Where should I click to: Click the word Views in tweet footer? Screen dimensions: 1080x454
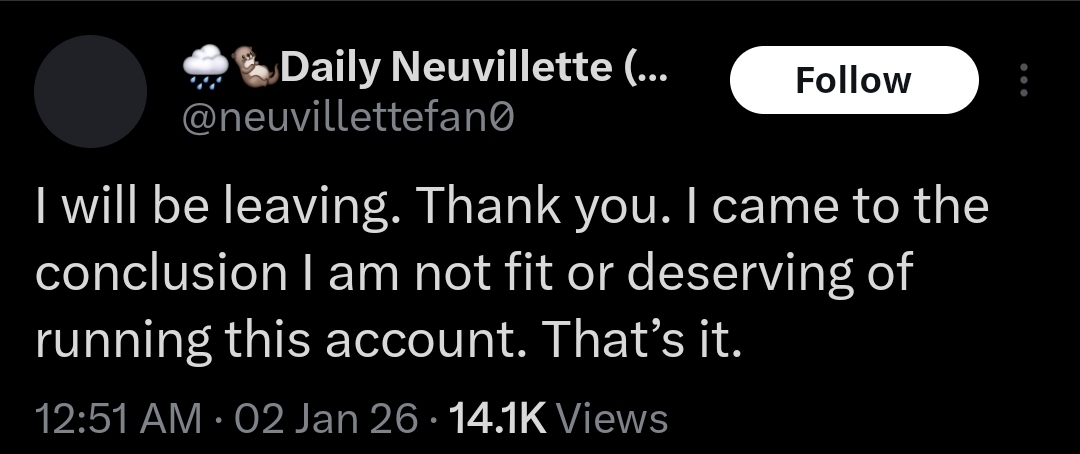pyautogui.click(x=609, y=418)
